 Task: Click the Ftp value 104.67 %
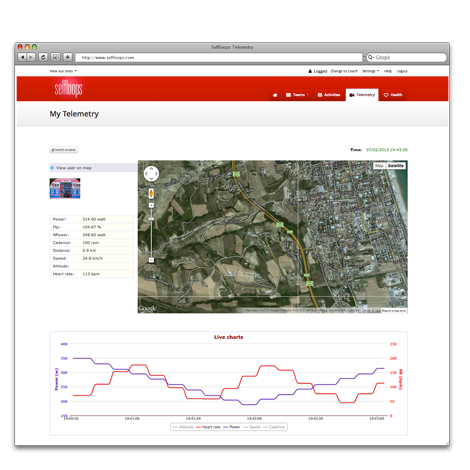pos(92,227)
